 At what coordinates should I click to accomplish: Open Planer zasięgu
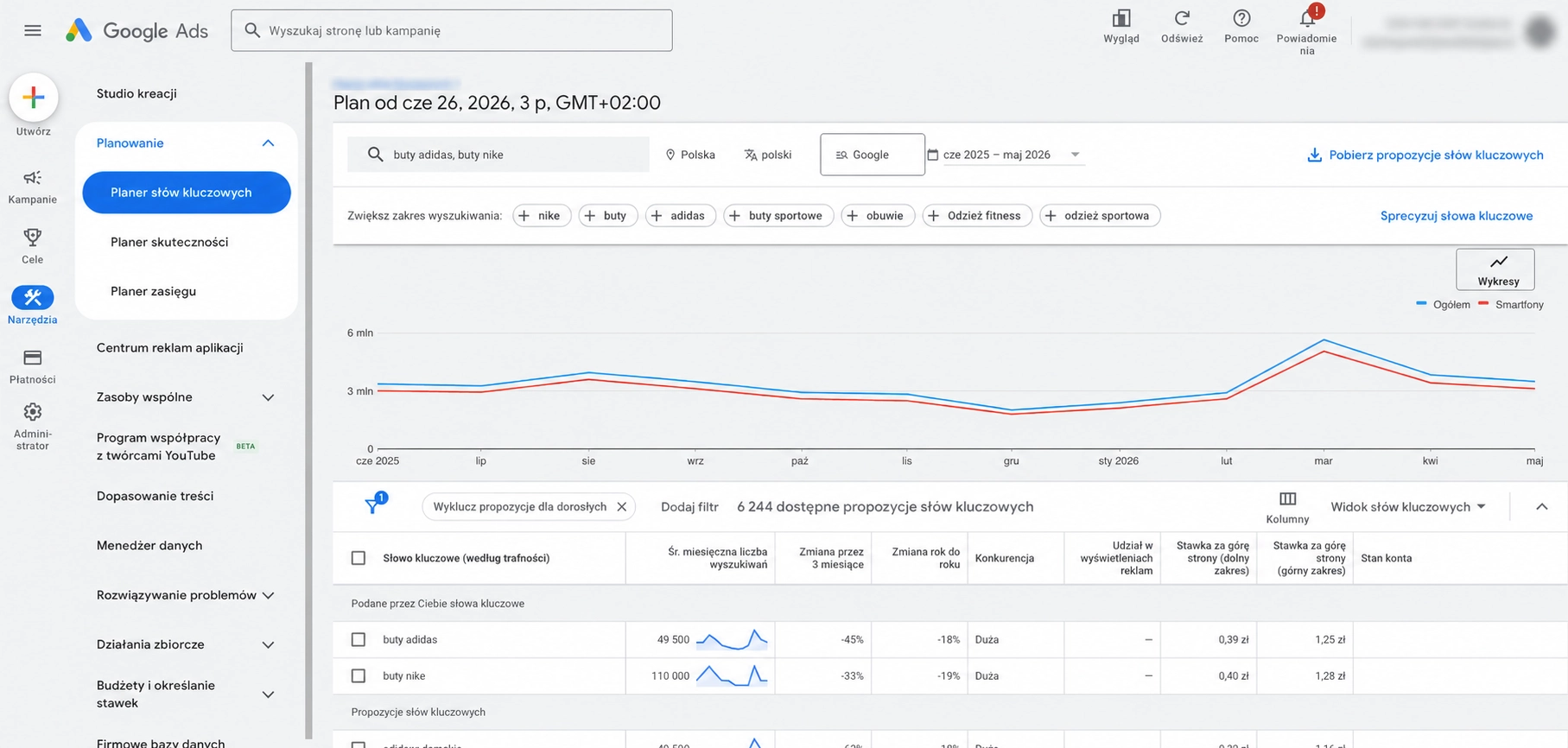coord(153,291)
